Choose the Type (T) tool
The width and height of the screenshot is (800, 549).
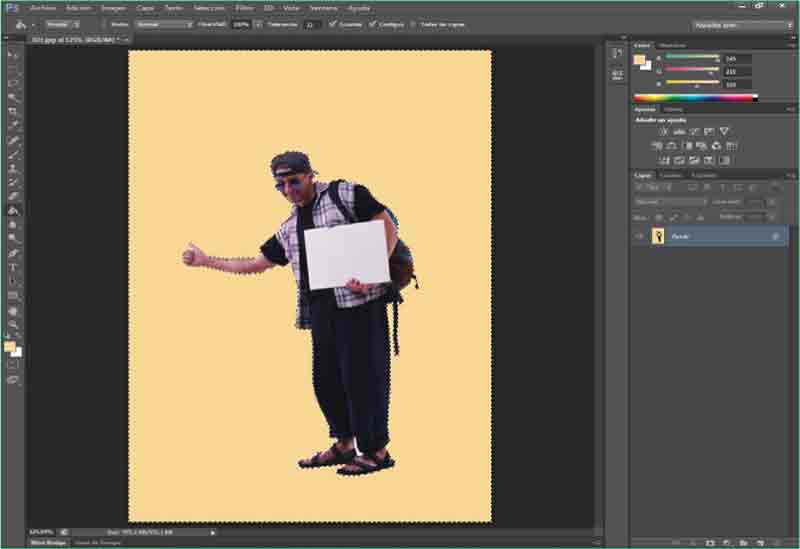(13, 268)
